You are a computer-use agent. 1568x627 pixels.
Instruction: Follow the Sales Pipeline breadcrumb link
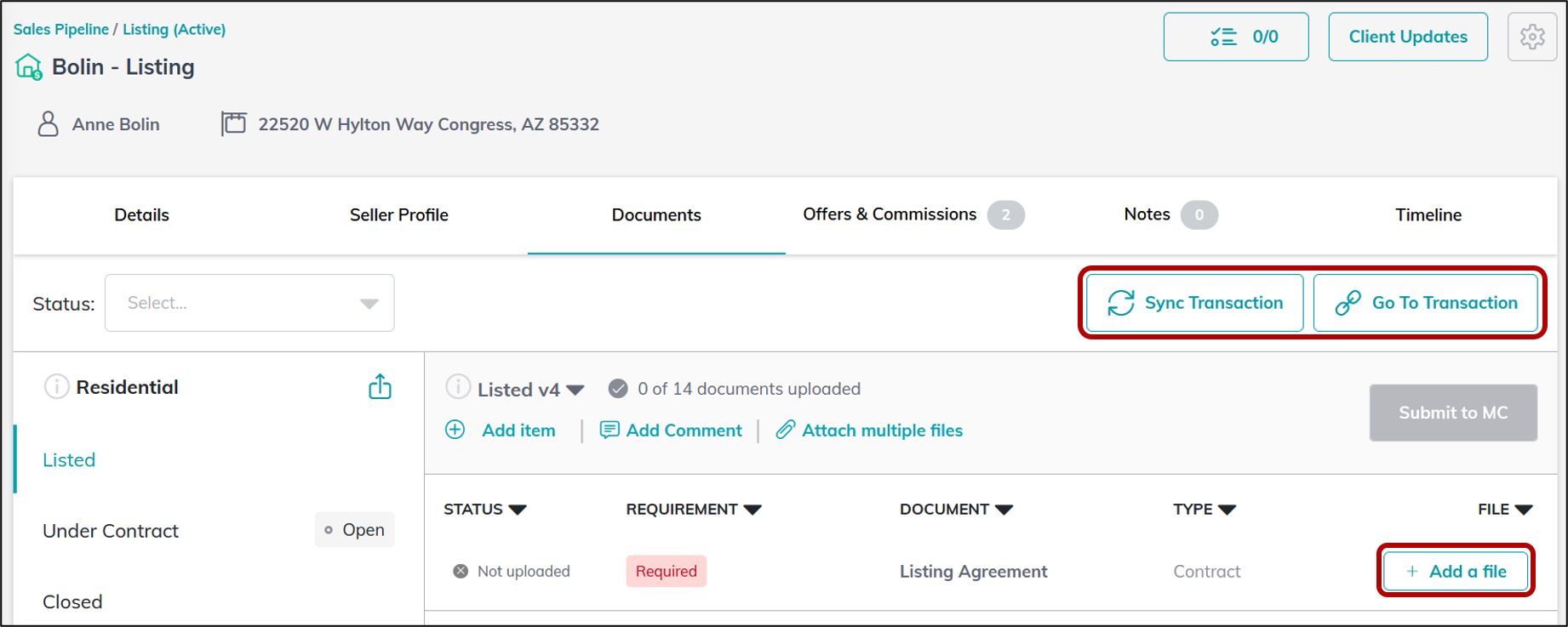(61, 29)
